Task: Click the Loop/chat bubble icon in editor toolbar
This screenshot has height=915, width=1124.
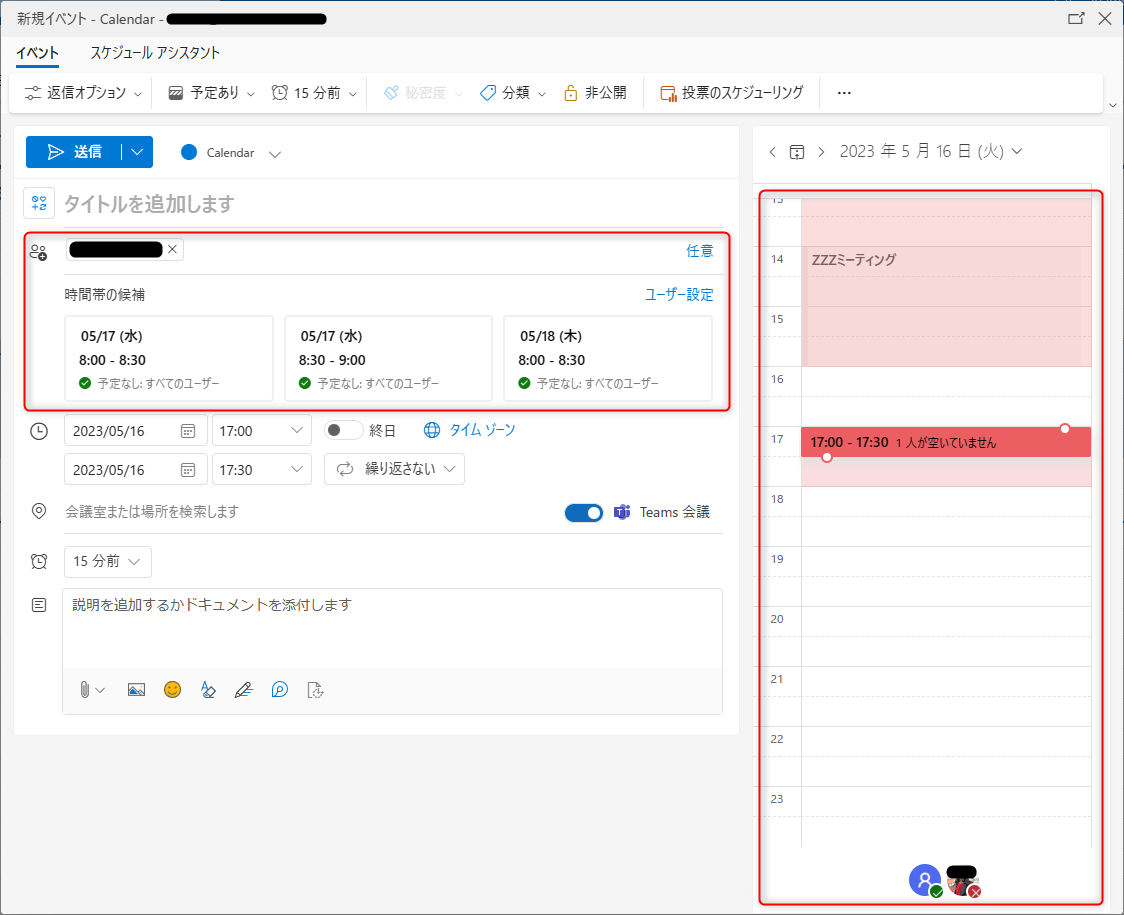Action: coord(280,690)
